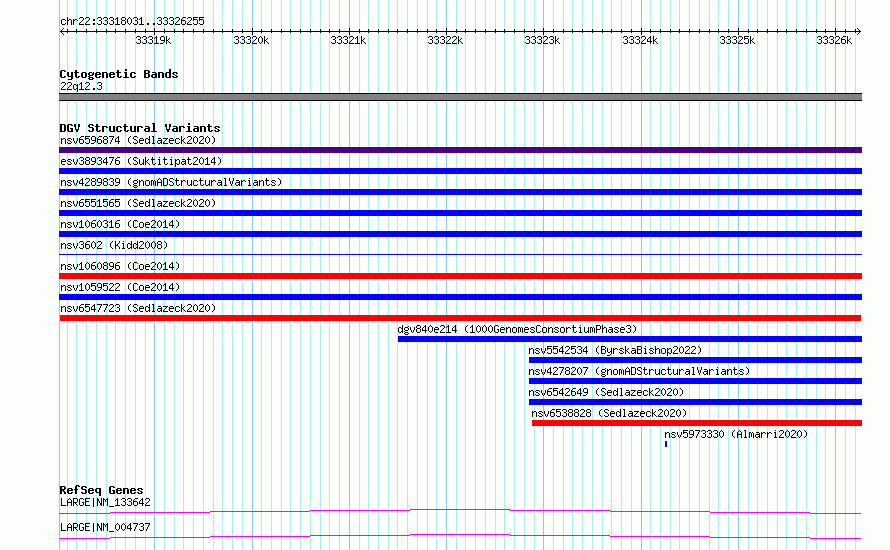Click the nsv6551565 (Sedlazeck2020) label

coord(138,203)
